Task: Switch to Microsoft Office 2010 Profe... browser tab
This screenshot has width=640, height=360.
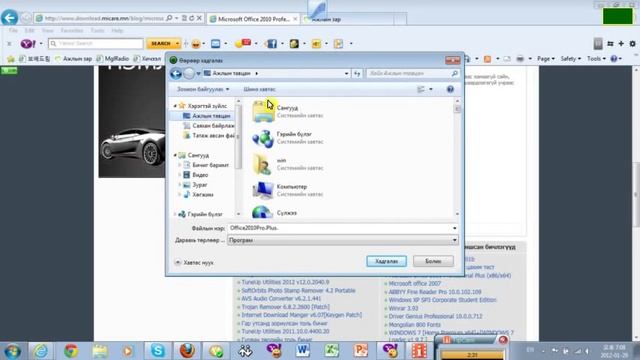Action: tap(253, 19)
